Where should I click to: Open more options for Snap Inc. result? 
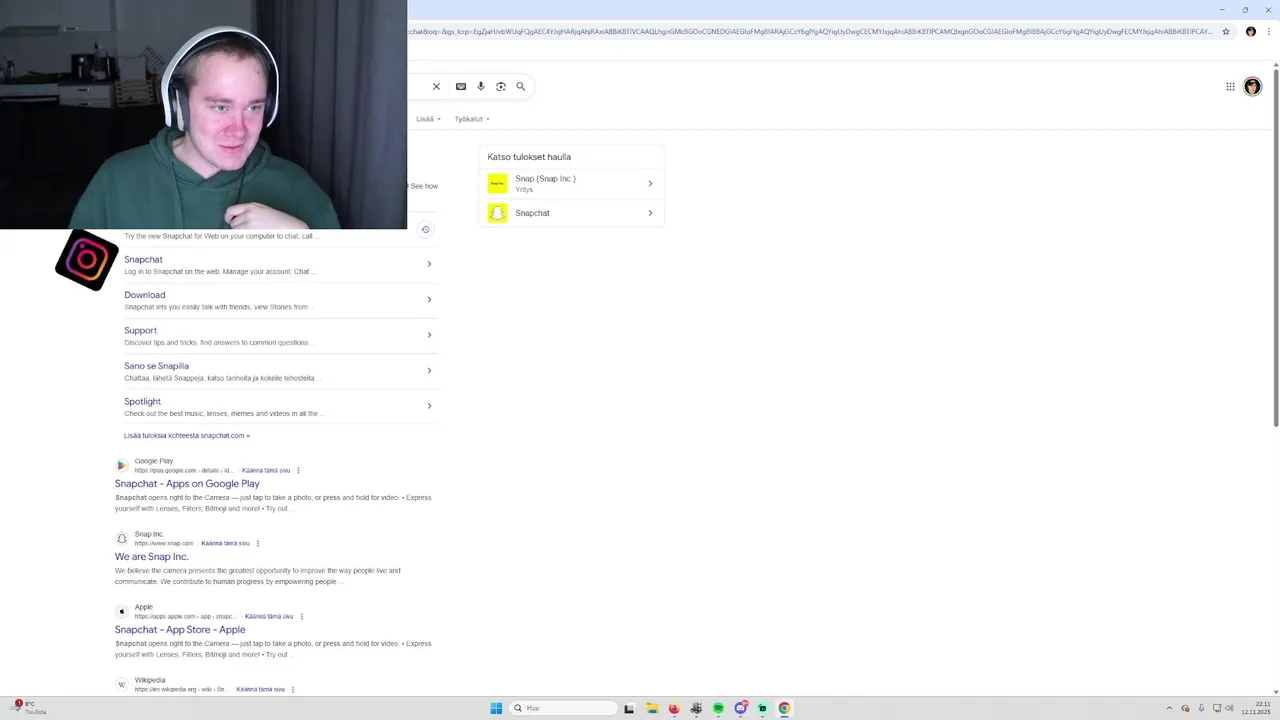258,543
